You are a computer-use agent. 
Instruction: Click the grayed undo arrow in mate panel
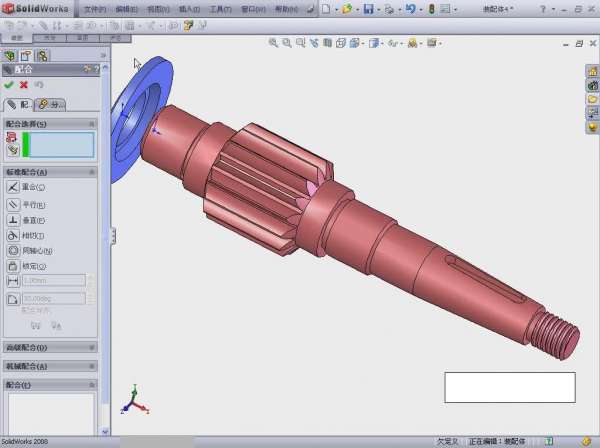(x=39, y=84)
